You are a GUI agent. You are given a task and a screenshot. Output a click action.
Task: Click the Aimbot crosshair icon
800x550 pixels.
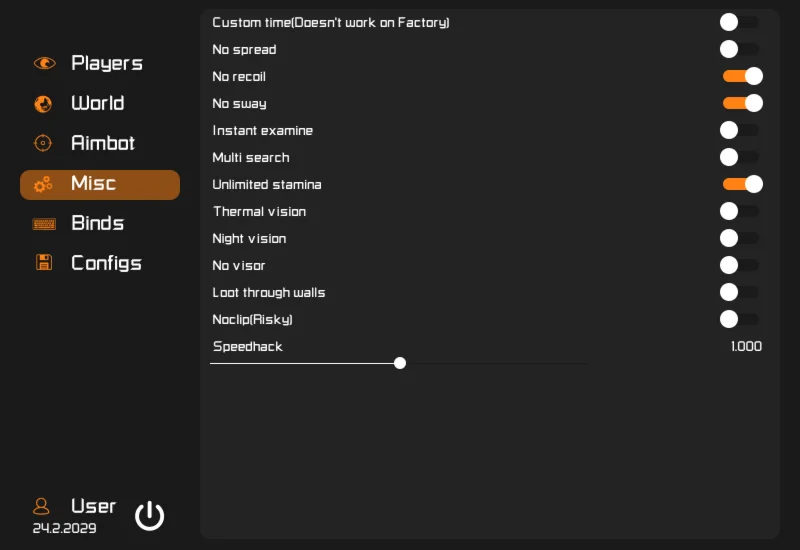[43, 143]
